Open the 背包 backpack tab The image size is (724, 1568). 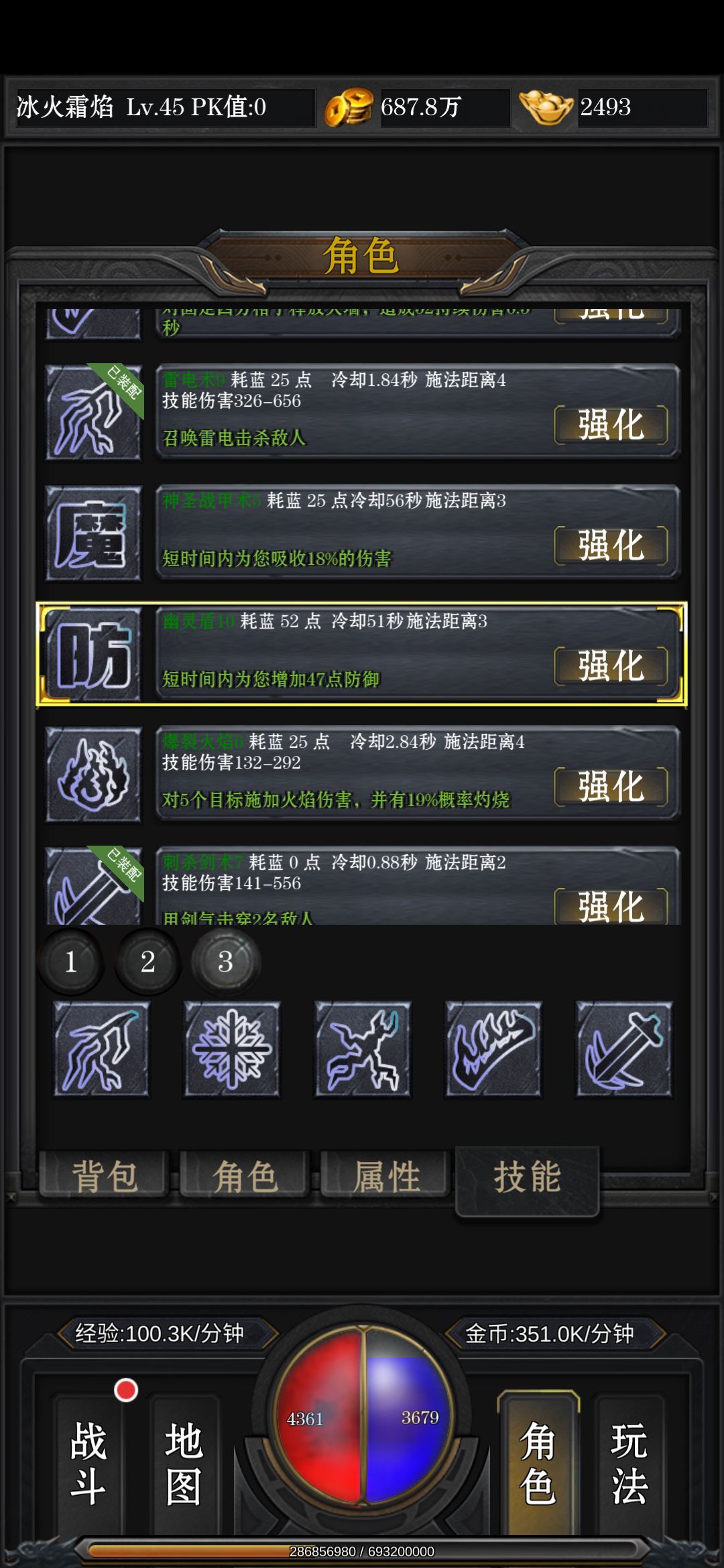coord(104,1176)
